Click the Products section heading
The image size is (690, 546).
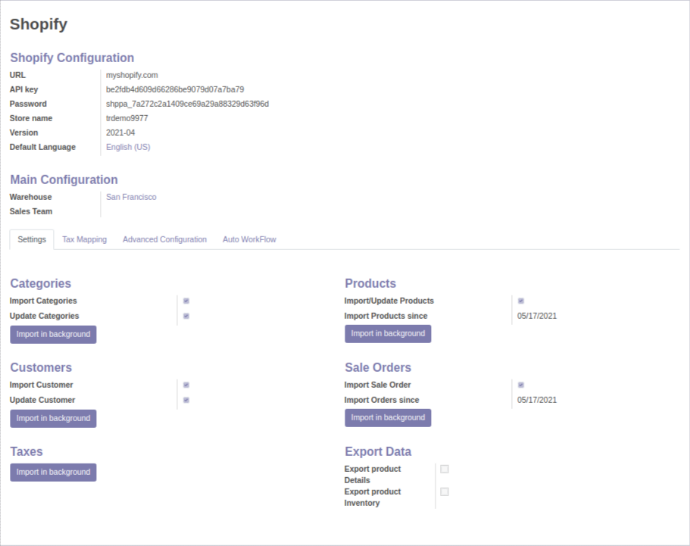pos(371,283)
